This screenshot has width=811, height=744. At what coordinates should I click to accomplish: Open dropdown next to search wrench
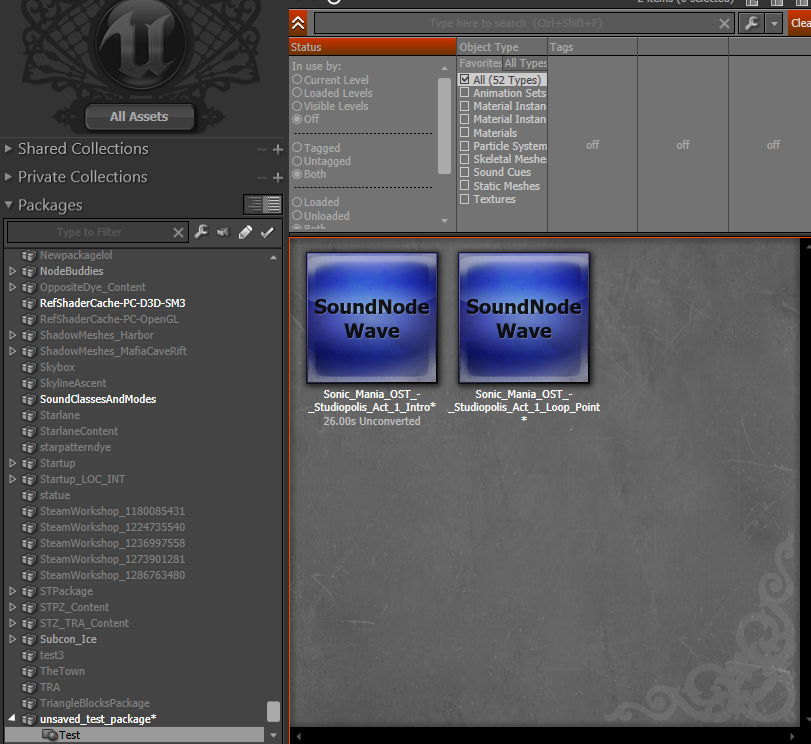click(x=774, y=23)
